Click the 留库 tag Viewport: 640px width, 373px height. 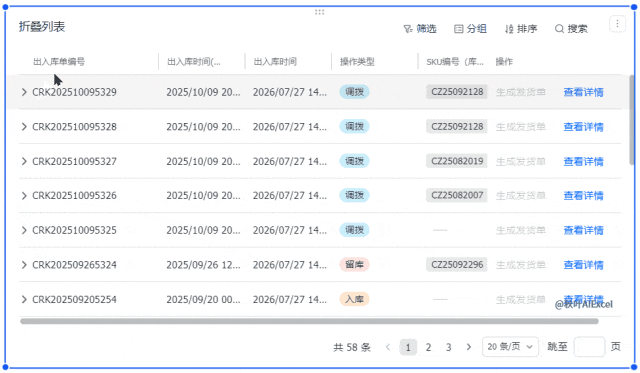pyautogui.click(x=354, y=265)
